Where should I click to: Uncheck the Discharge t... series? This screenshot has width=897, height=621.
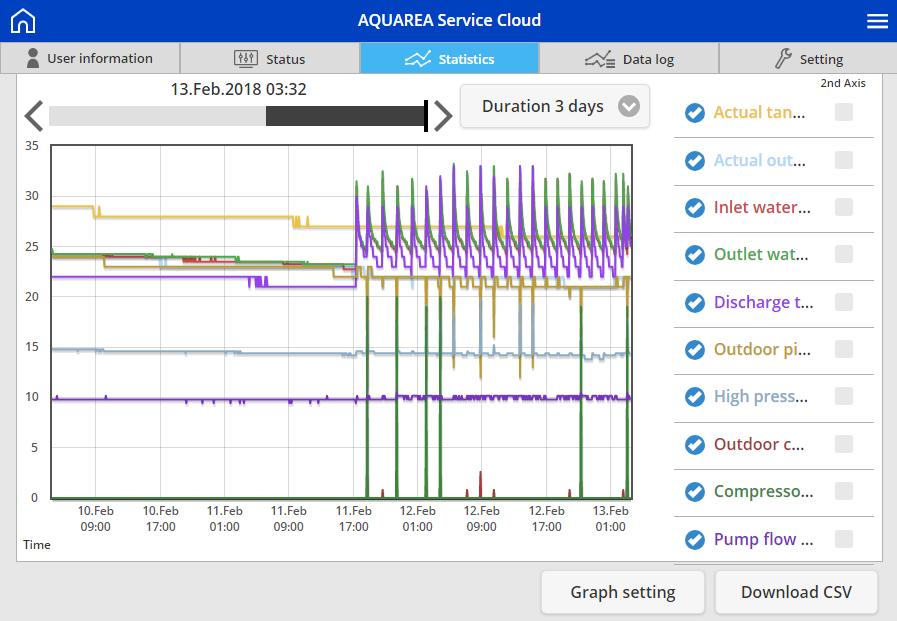click(694, 302)
